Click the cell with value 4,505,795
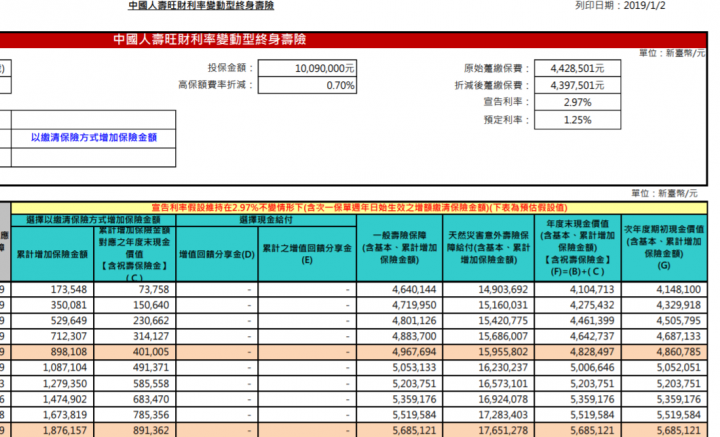 [x=664, y=321]
